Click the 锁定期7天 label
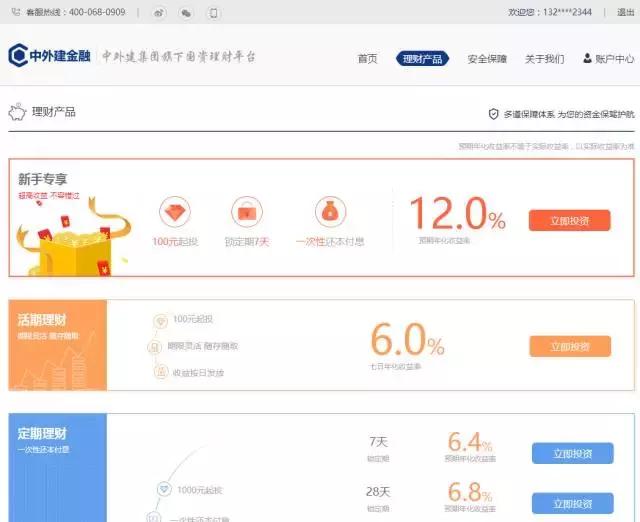This screenshot has height=522, width=640. [x=247, y=242]
